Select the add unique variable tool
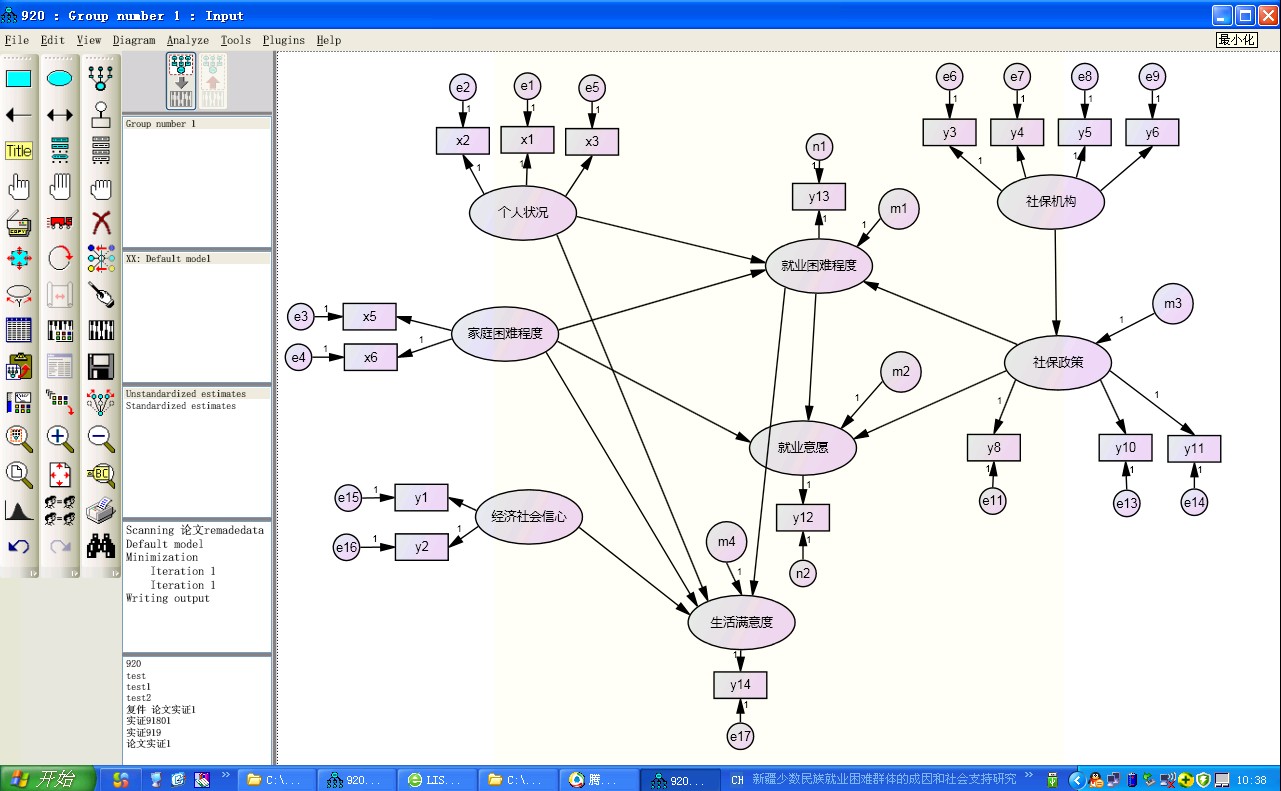Screen dimensions: 1281x791 click(100, 114)
